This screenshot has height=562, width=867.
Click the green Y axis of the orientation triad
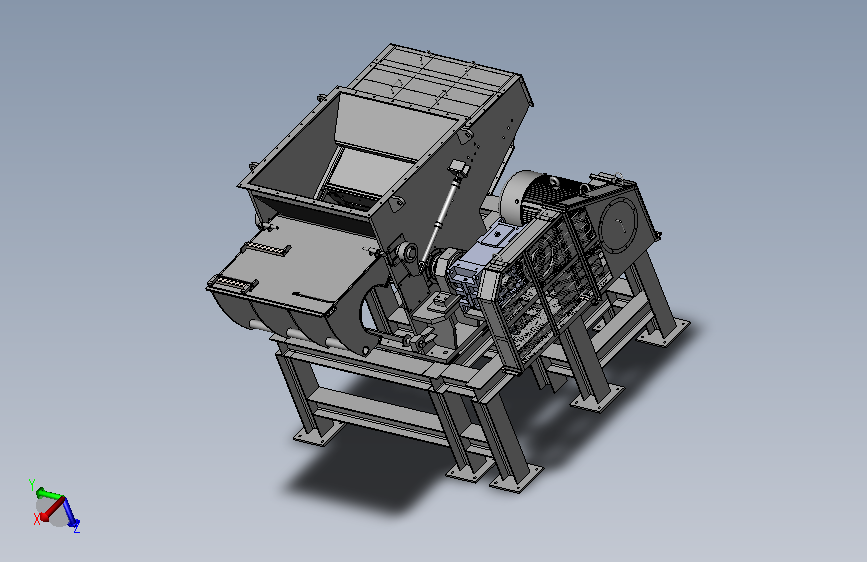point(48,493)
